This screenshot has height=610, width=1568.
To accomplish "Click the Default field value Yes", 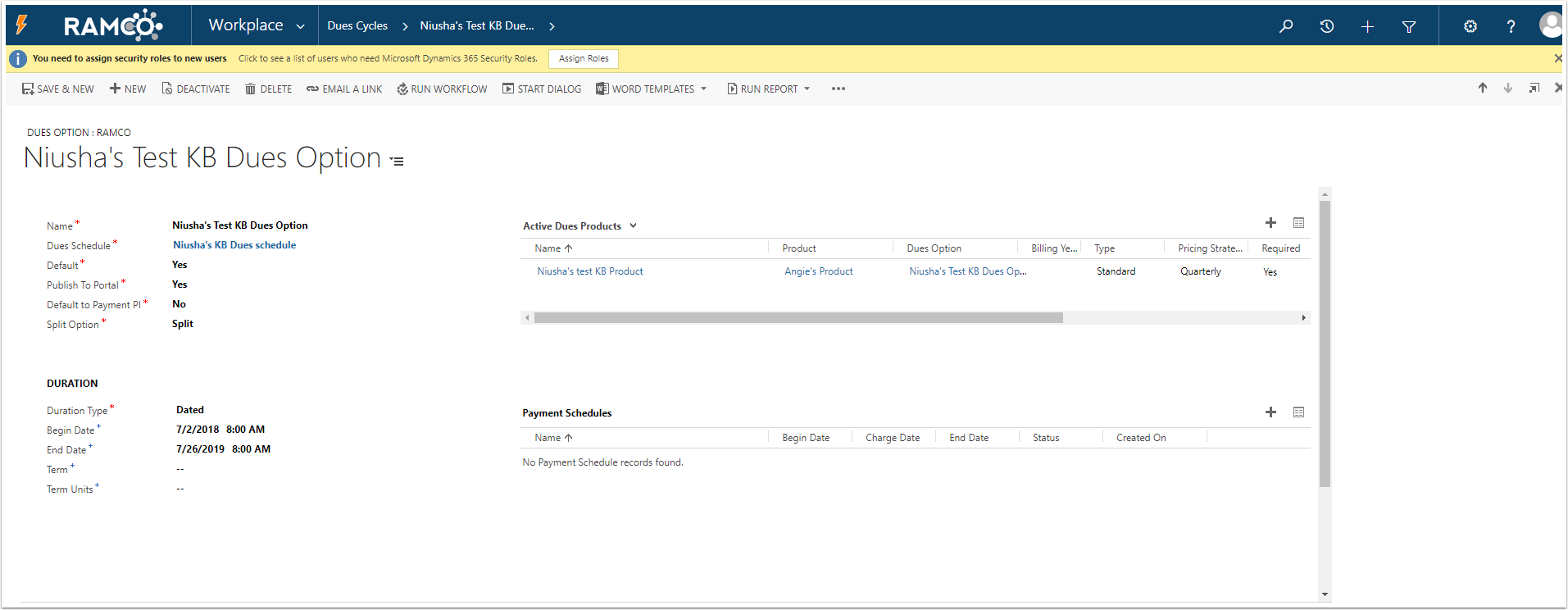I will (x=180, y=265).
